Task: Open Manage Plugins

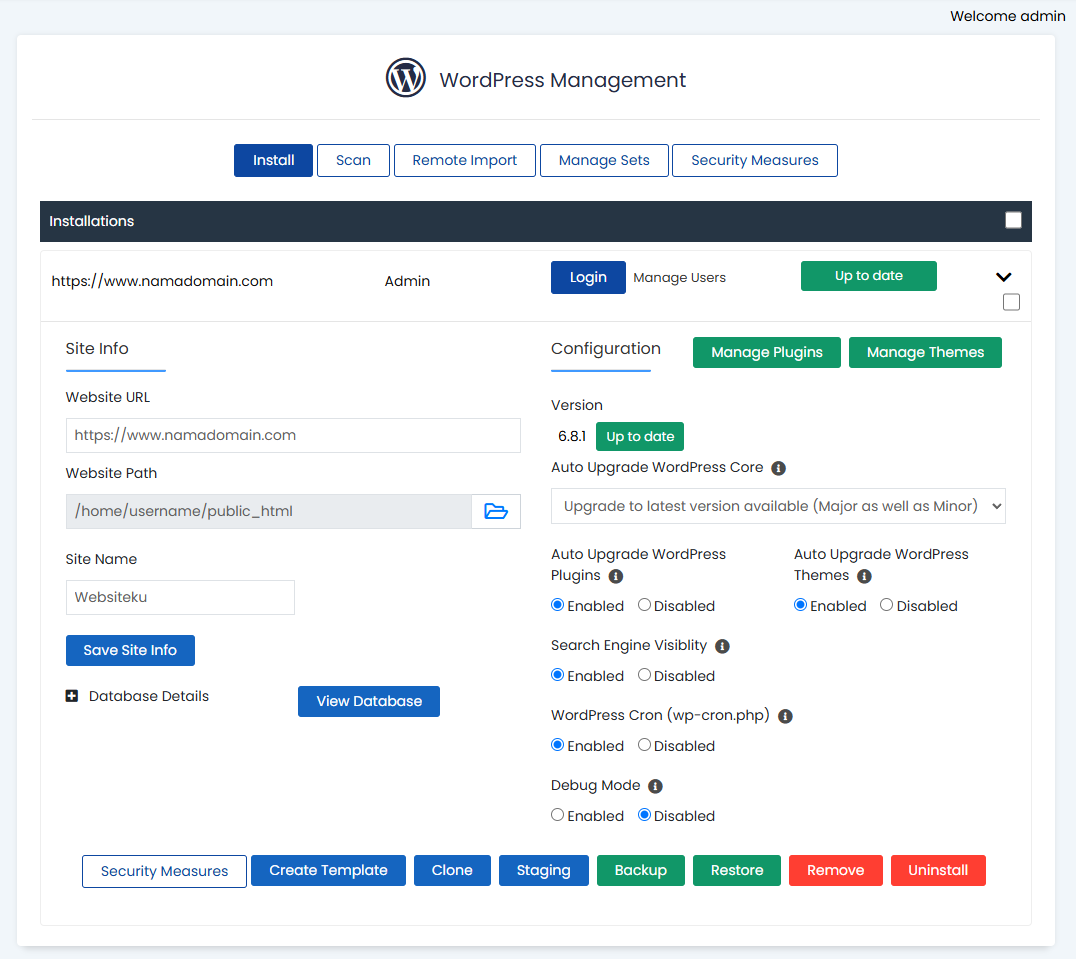Action: [x=767, y=353]
